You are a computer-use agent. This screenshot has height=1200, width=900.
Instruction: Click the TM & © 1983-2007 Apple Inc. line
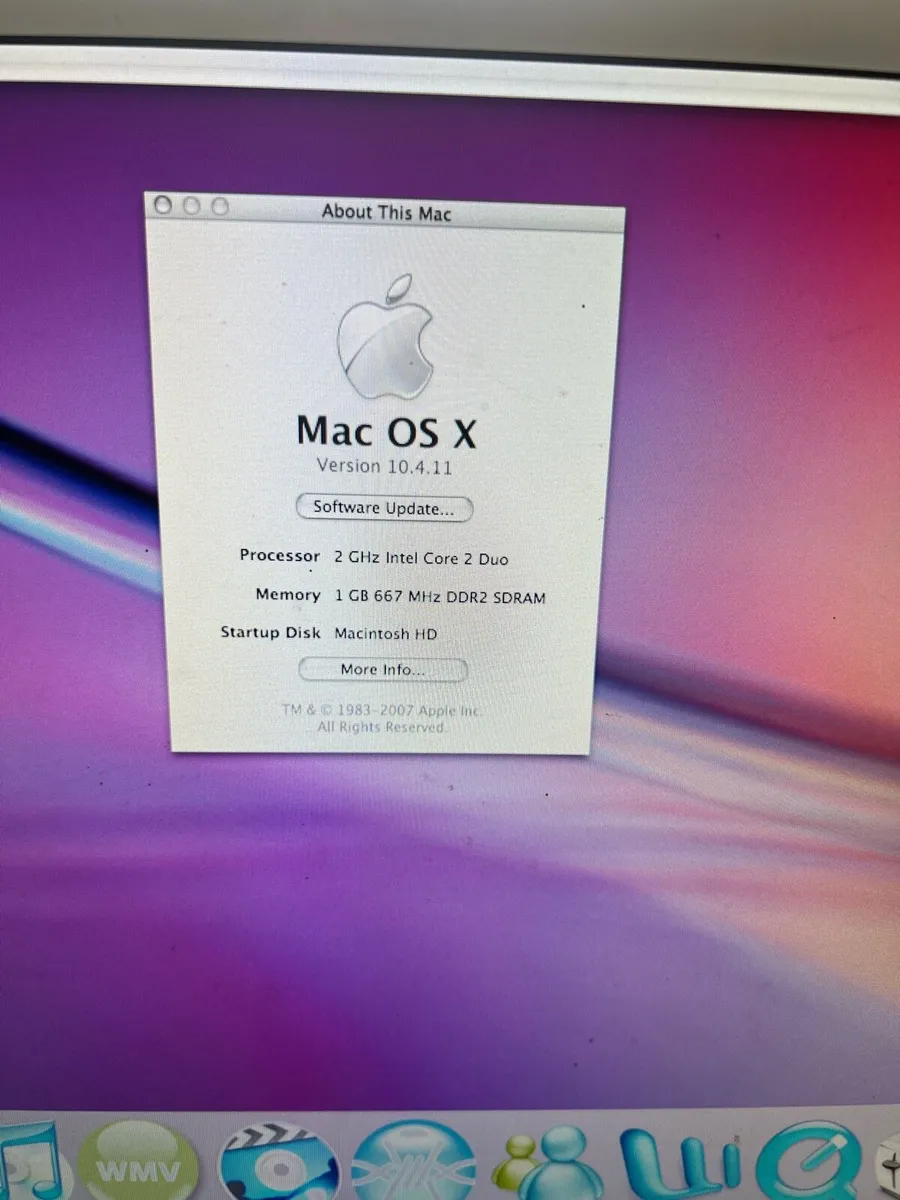pyautogui.click(x=381, y=710)
